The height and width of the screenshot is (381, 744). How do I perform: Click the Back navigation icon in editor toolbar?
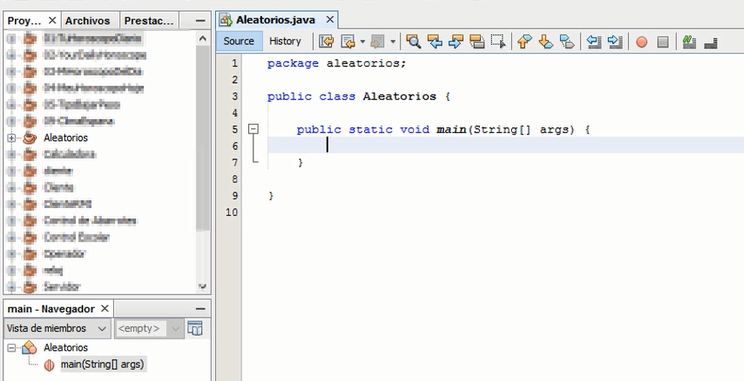[x=348, y=42]
